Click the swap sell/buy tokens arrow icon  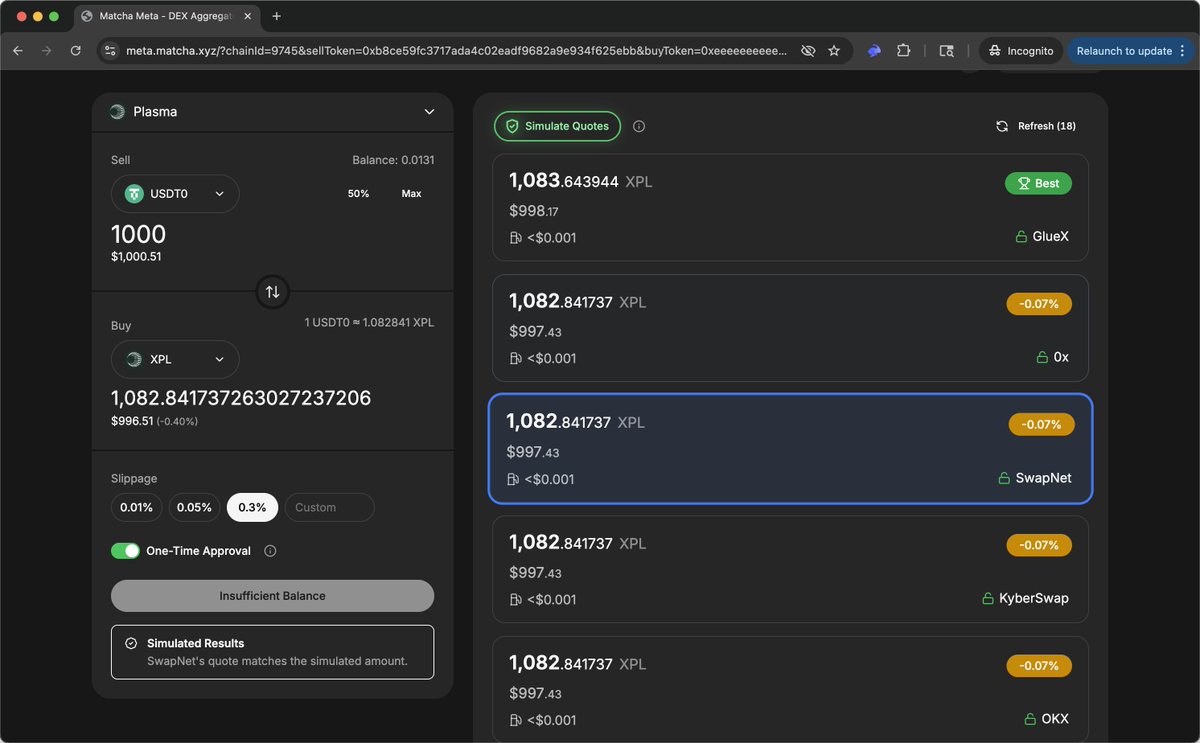272,292
